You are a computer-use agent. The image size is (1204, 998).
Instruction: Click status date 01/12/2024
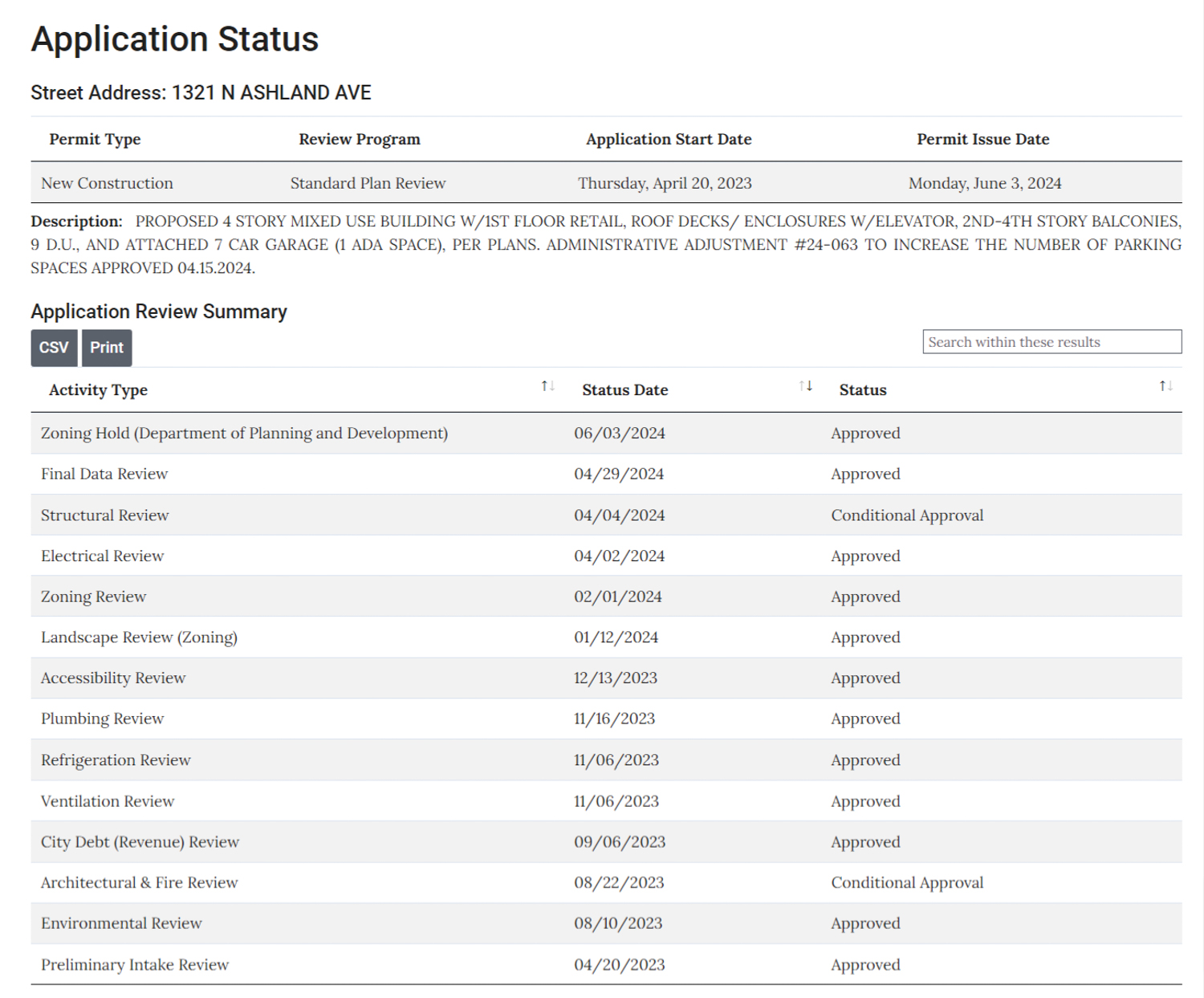tap(616, 637)
